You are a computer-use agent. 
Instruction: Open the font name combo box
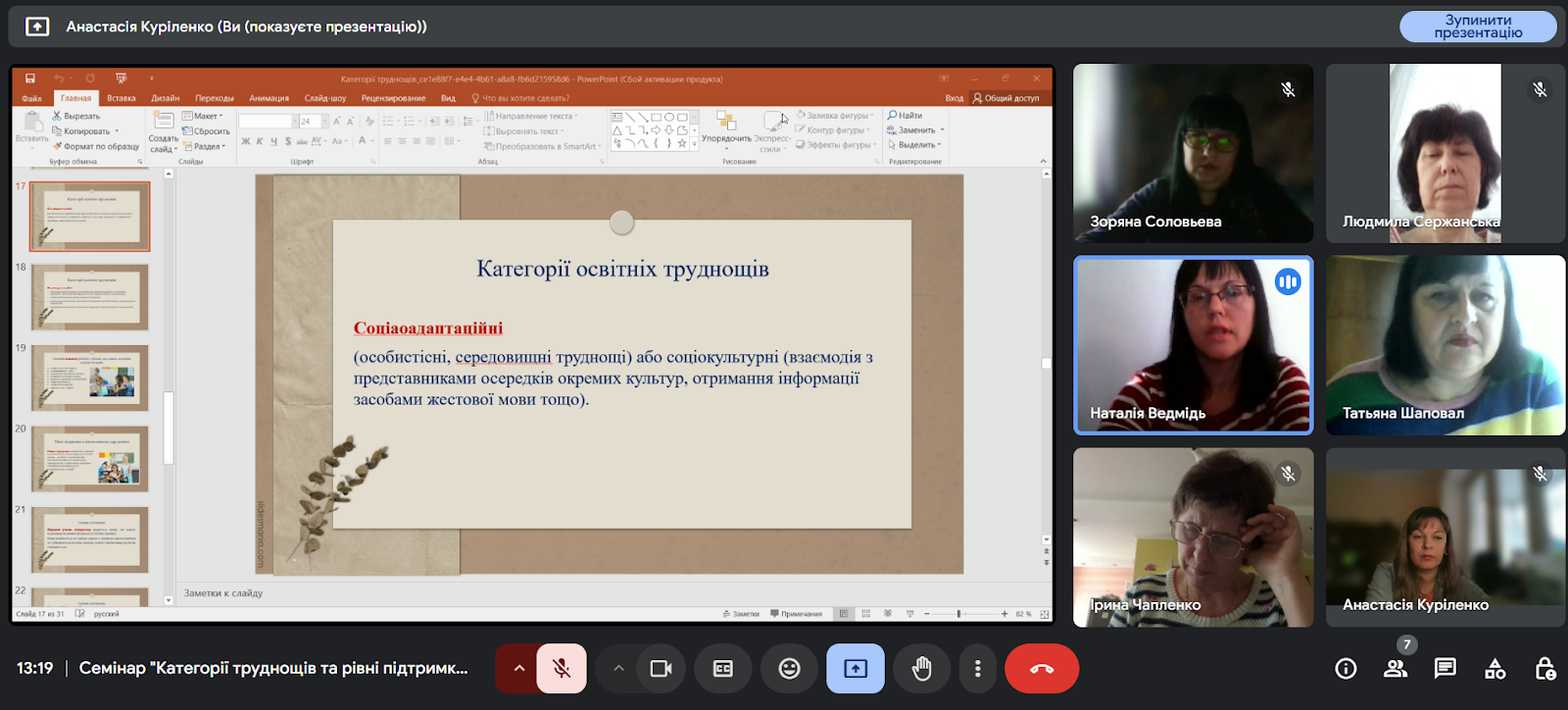coord(267,122)
